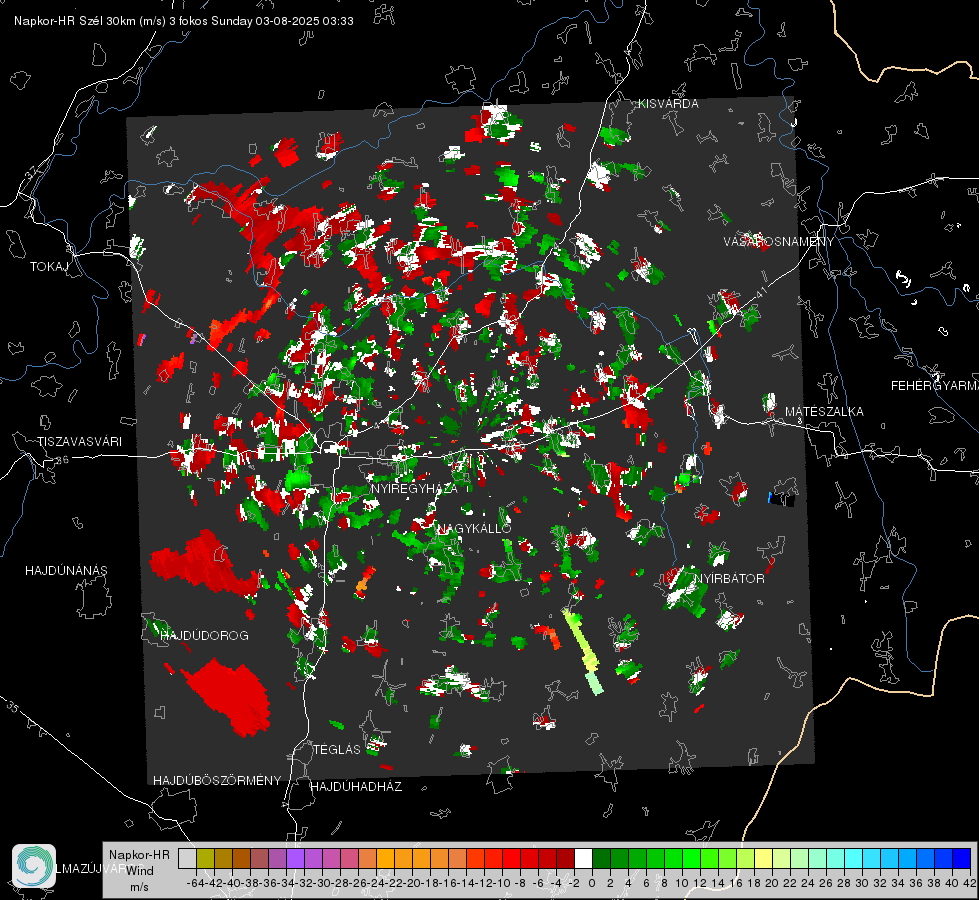The image size is (979, 900).
Task: Click the MÁTÉSZALKA town label
Action: (x=824, y=412)
